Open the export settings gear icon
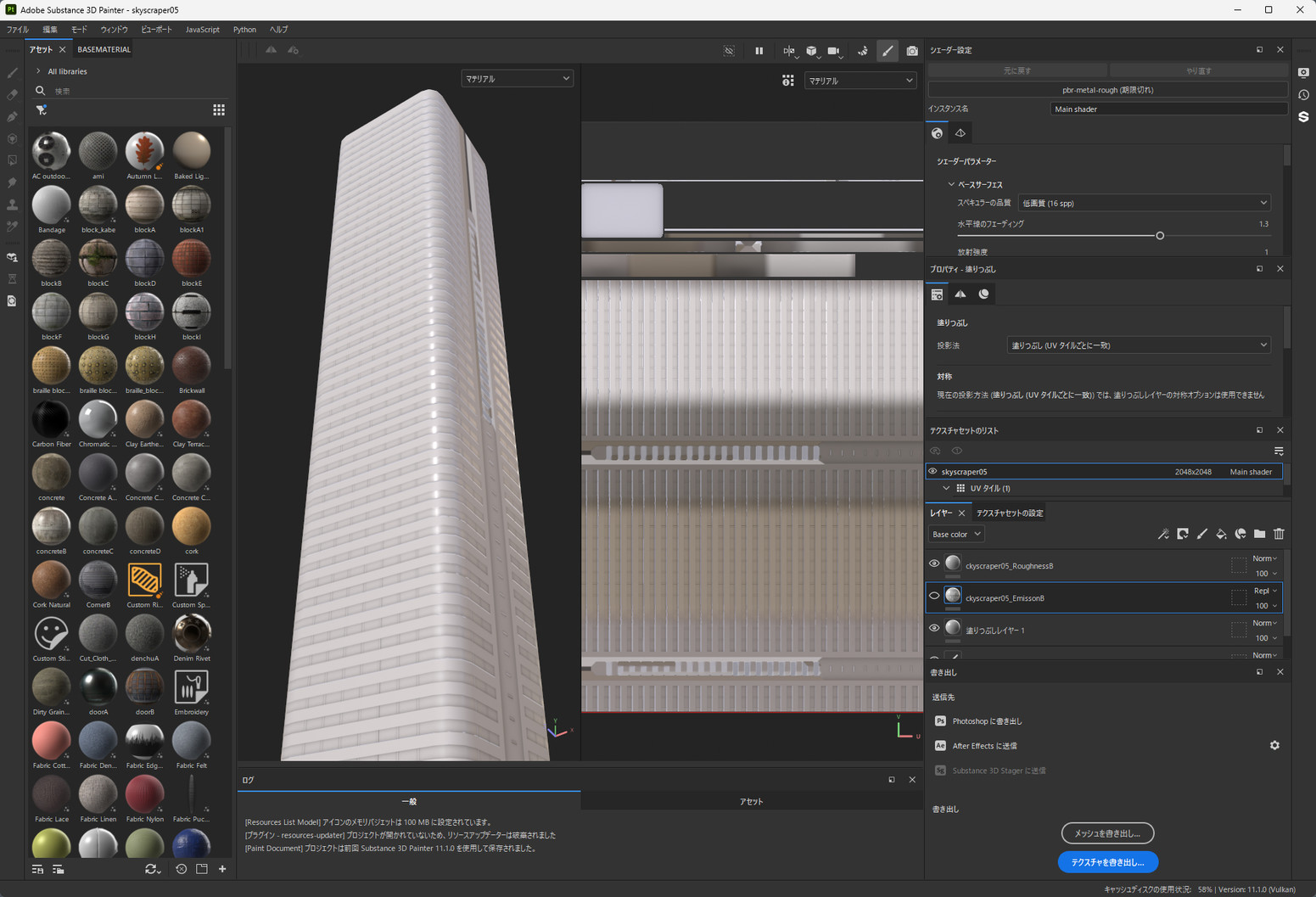This screenshot has width=1316, height=897. pyautogui.click(x=1274, y=745)
